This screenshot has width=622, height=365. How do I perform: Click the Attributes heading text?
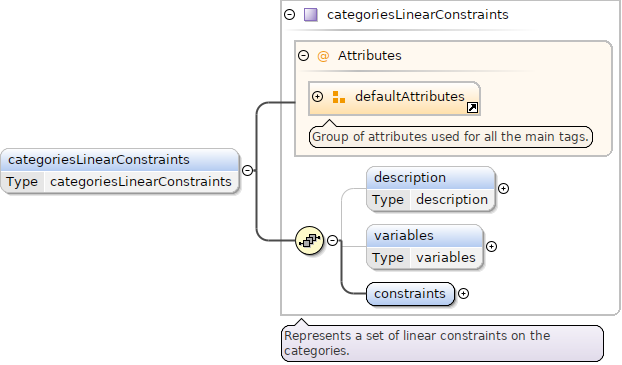click(x=370, y=56)
